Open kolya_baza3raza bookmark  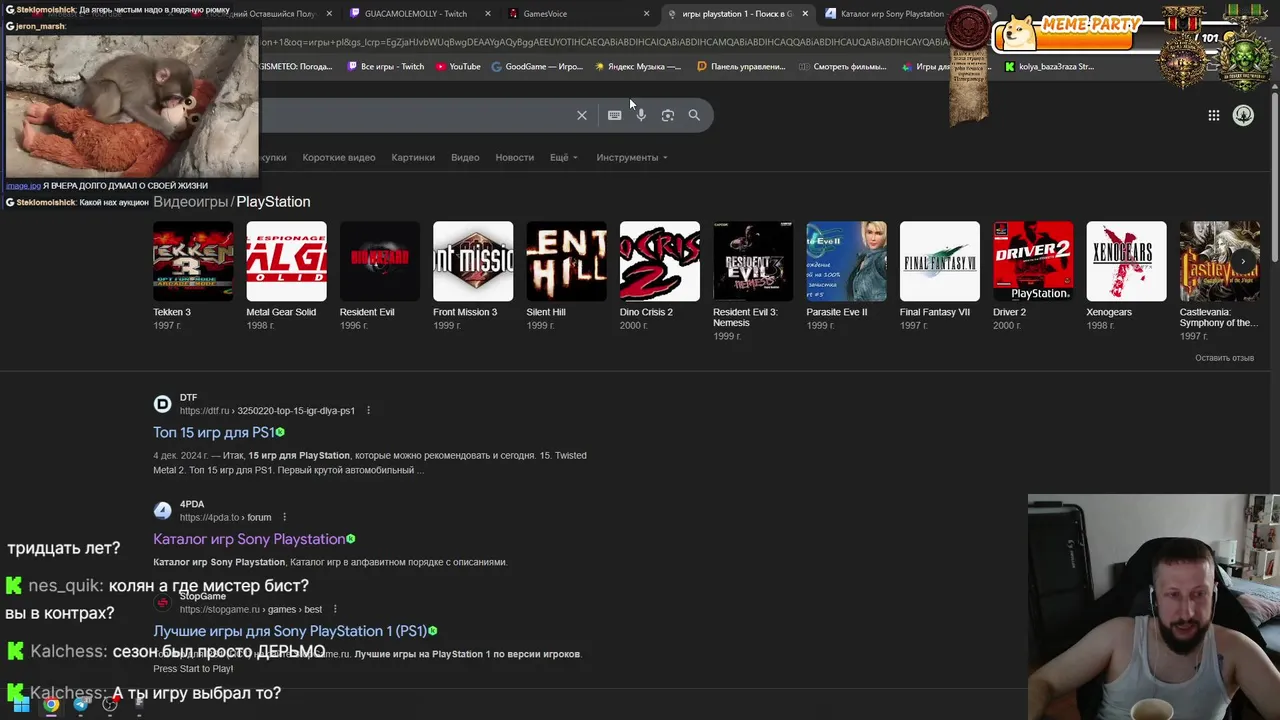click(1049, 67)
